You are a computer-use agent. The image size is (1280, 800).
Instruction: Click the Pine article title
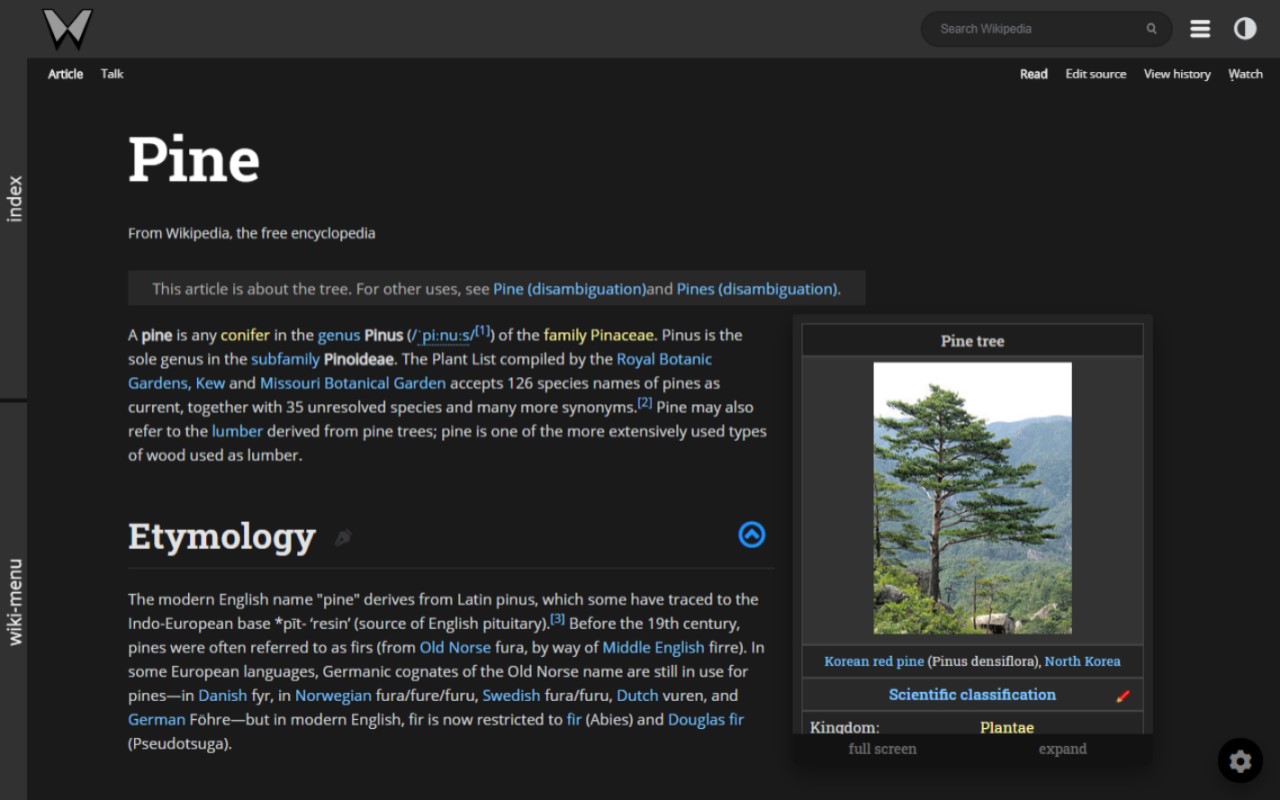click(x=194, y=159)
